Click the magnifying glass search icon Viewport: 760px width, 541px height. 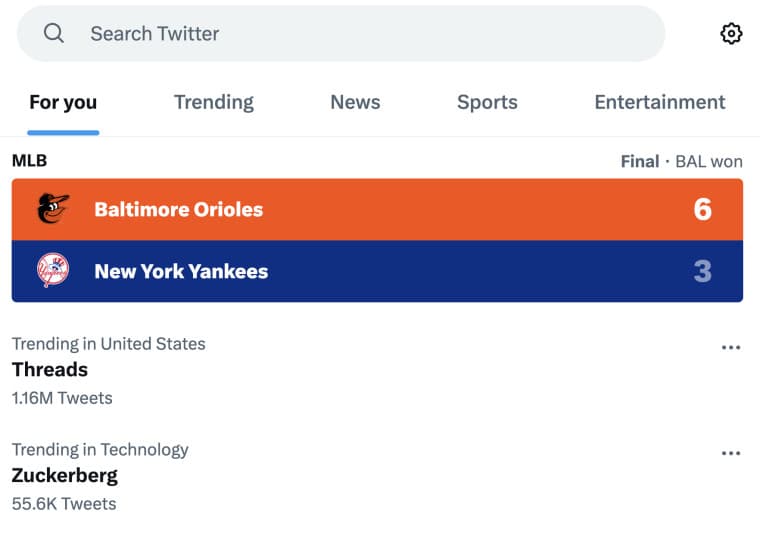pos(54,33)
